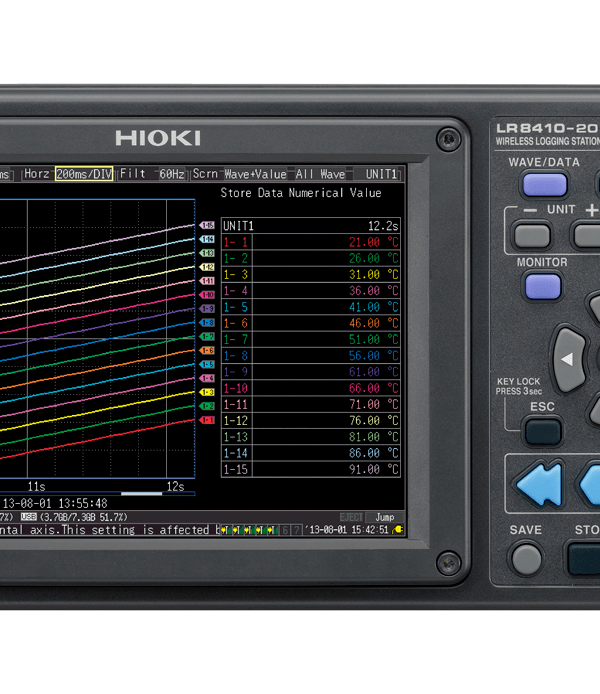Click the UNIT1 table header cell
Screen dimensions: 600x694
click(x=238, y=226)
